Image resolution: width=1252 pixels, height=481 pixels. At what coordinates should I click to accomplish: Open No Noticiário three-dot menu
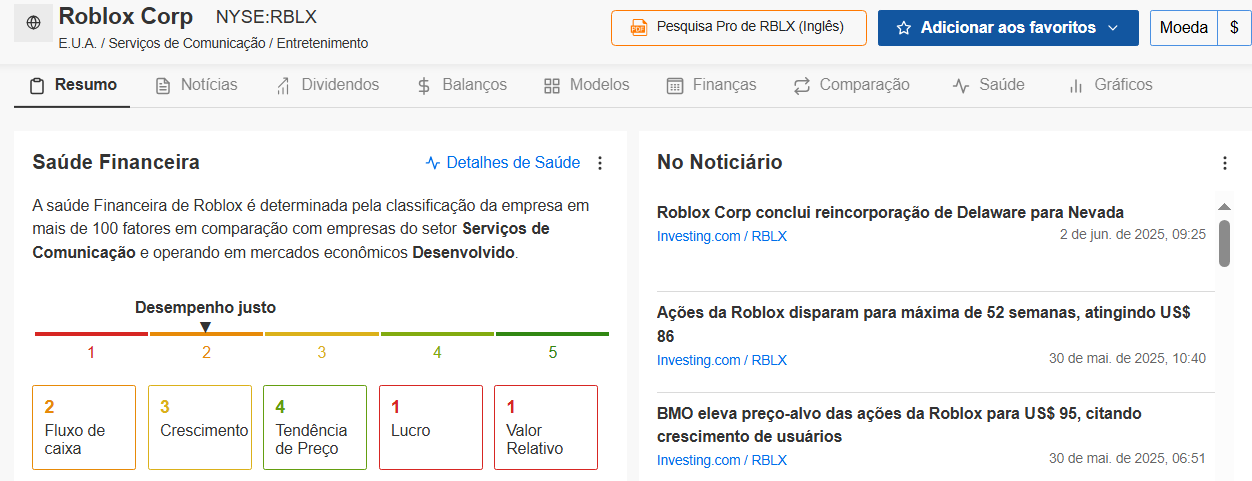click(x=1225, y=163)
